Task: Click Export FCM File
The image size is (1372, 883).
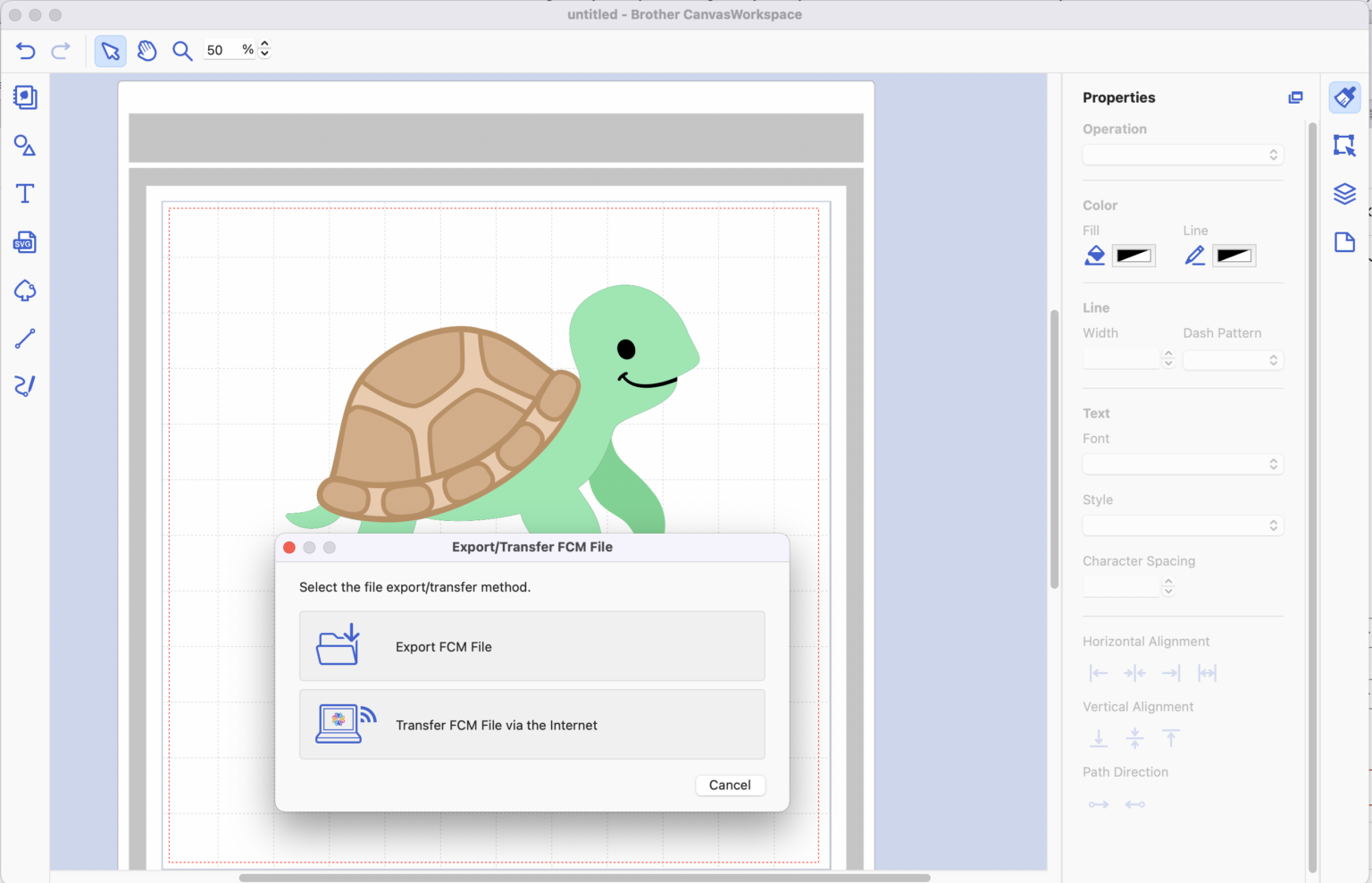Action: pyautogui.click(x=531, y=645)
